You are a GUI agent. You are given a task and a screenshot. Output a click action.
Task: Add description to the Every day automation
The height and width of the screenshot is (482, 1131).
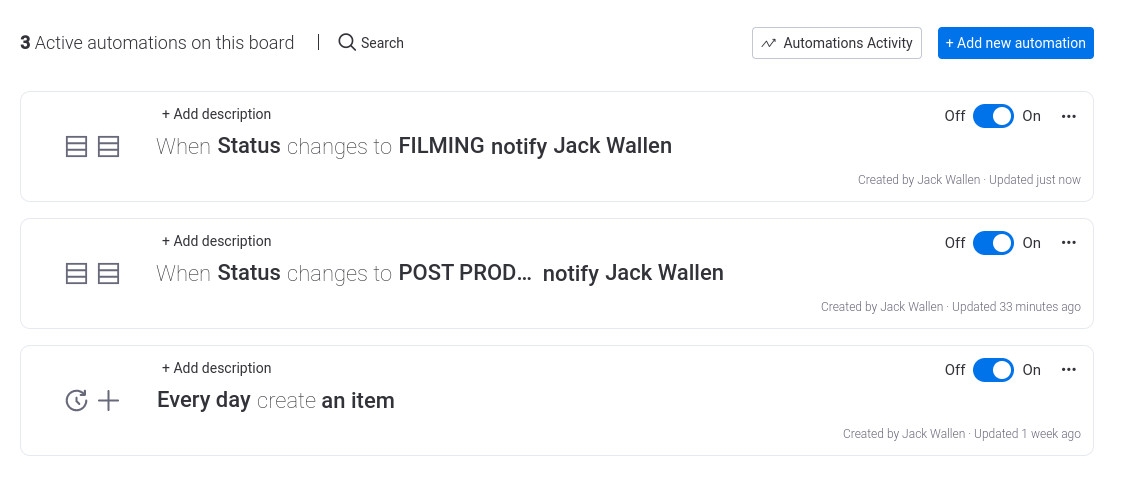click(x=216, y=368)
